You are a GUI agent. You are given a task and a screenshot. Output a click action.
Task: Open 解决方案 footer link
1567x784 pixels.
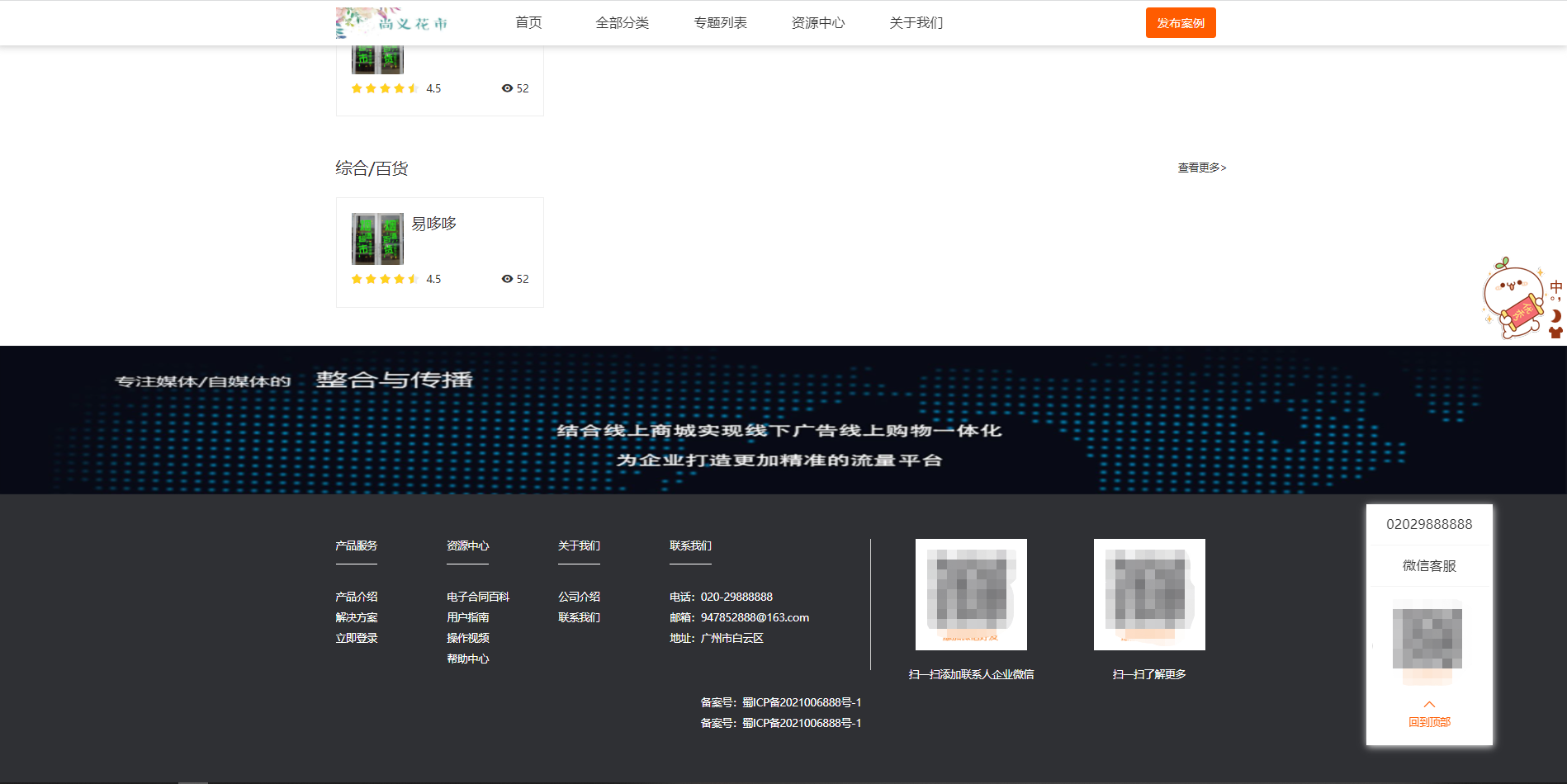point(357,617)
